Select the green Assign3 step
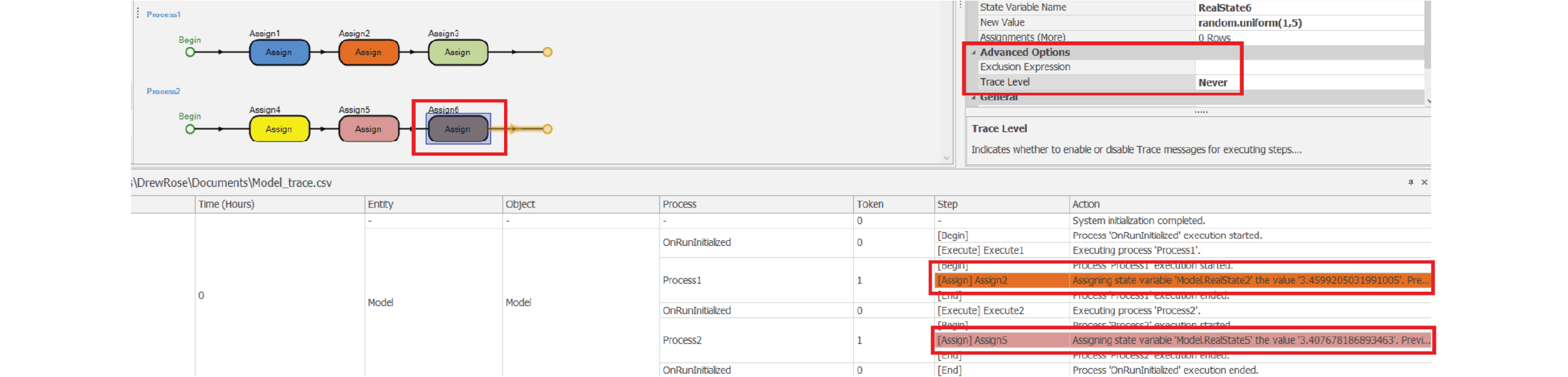Image resolution: width=1568 pixels, height=377 pixels. pyautogui.click(x=458, y=53)
